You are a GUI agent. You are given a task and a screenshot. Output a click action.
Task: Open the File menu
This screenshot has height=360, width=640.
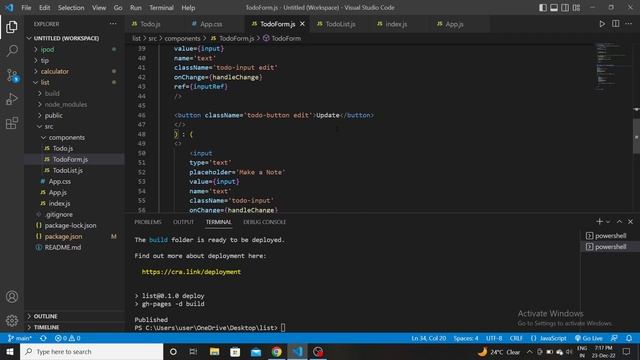26,8
